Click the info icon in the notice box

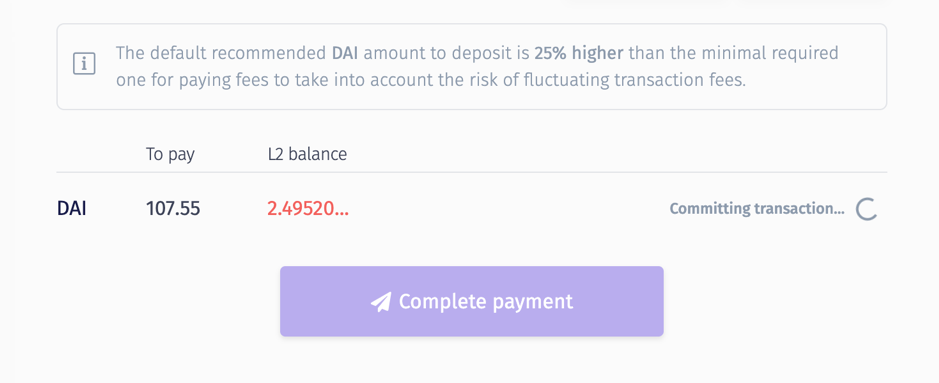coord(84,64)
